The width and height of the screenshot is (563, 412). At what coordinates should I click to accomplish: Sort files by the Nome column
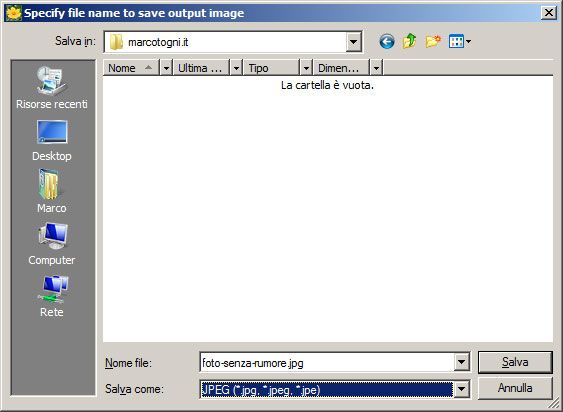tap(131, 68)
